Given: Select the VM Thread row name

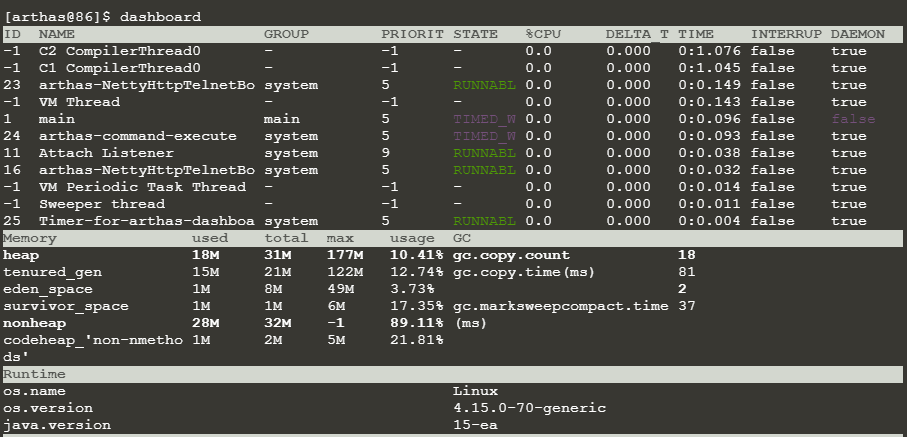Looking at the screenshot, I should point(79,102).
